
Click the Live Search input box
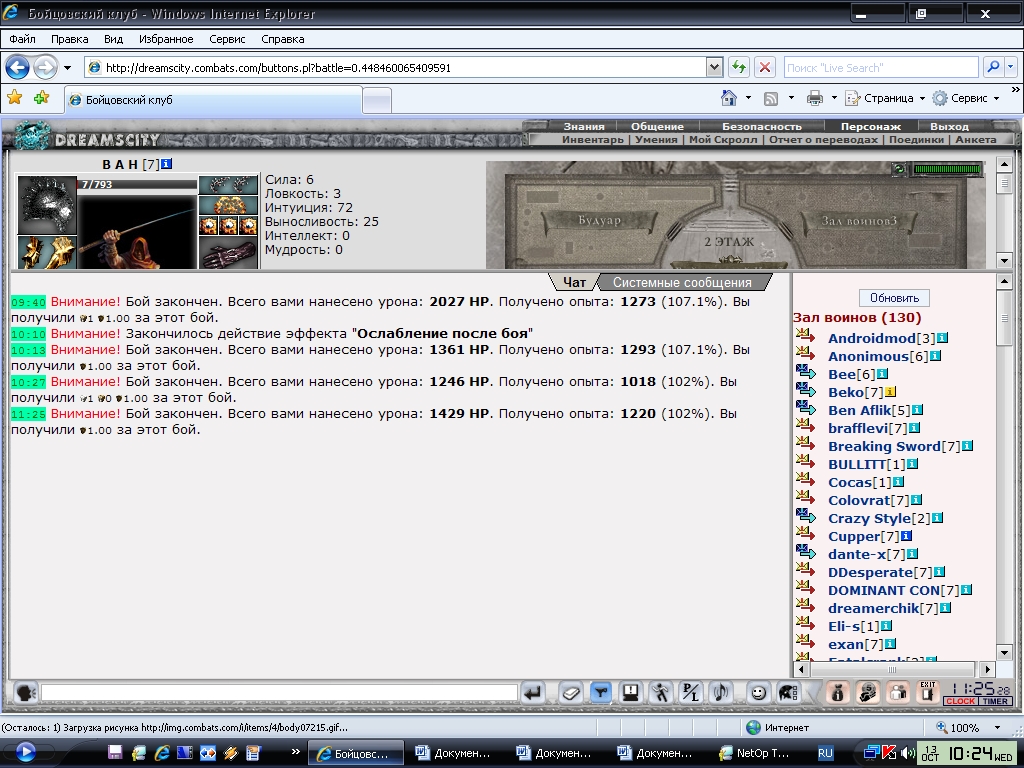tap(880, 67)
